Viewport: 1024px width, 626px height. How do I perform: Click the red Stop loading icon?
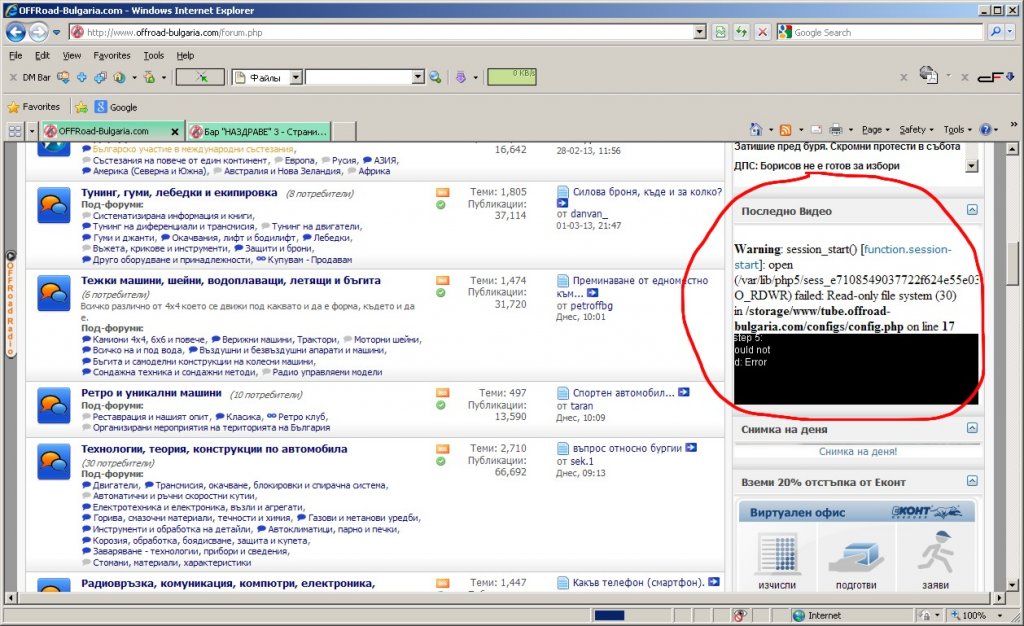pos(762,32)
